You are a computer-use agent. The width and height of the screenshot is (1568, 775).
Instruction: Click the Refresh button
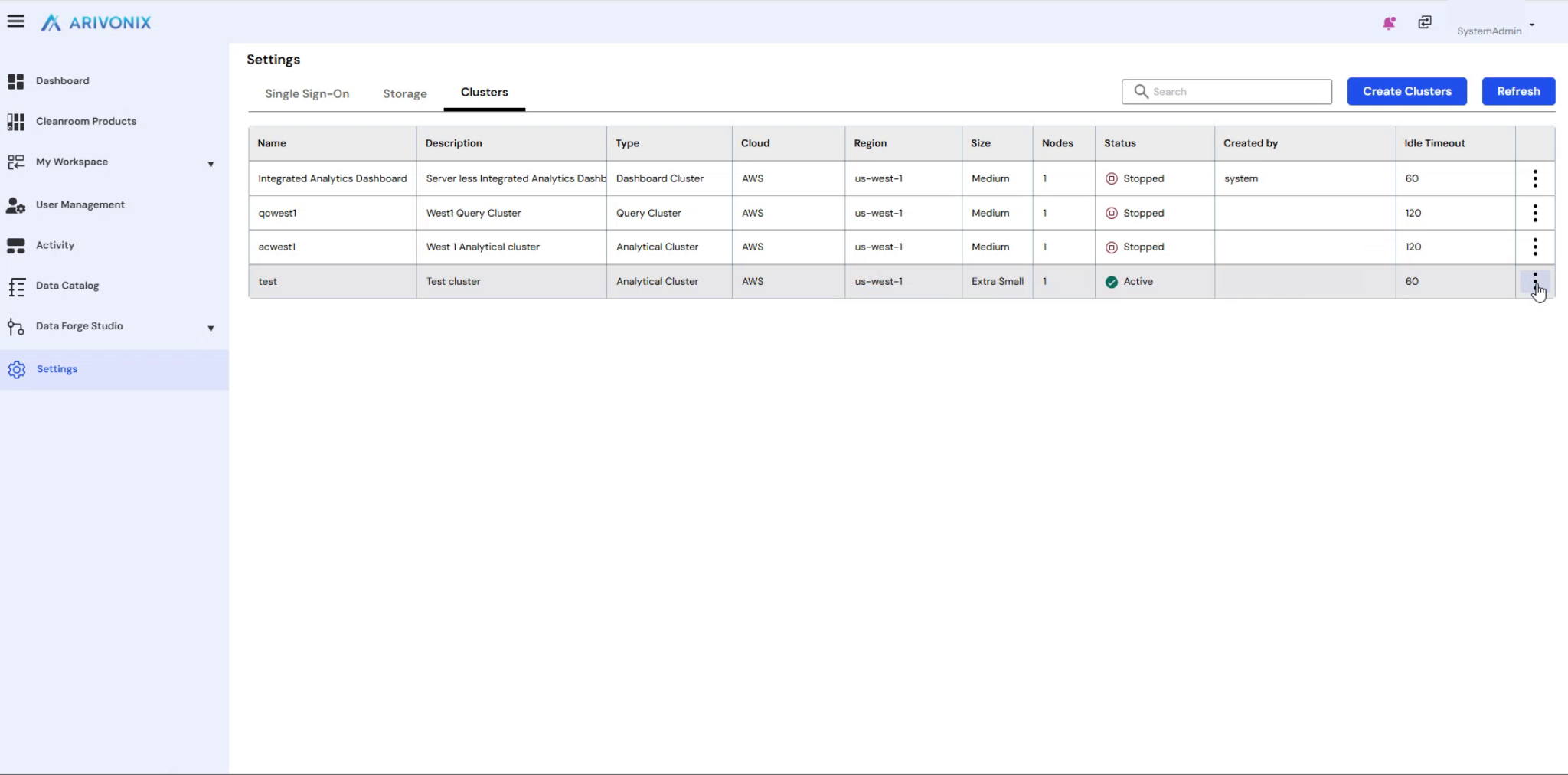click(x=1518, y=91)
